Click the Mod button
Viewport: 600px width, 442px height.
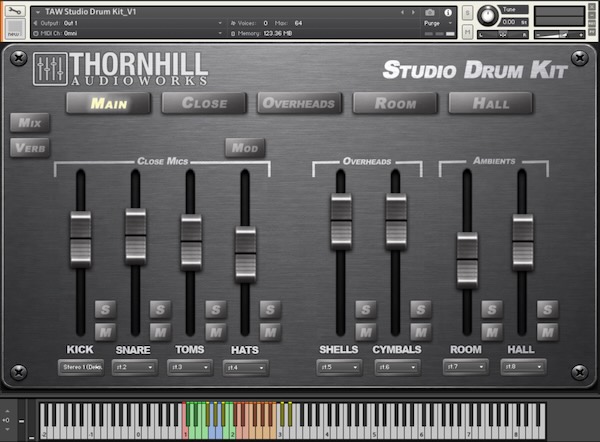[245, 148]
